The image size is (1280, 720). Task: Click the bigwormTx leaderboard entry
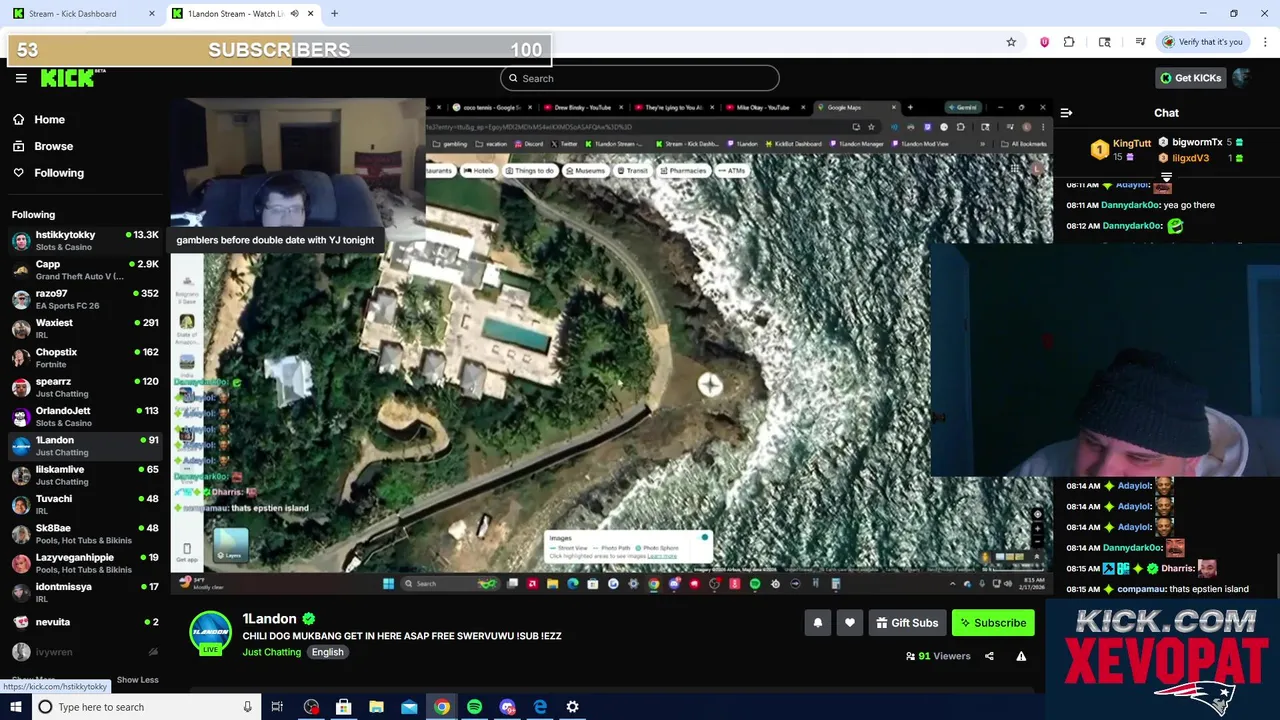tap(1200, 142)
